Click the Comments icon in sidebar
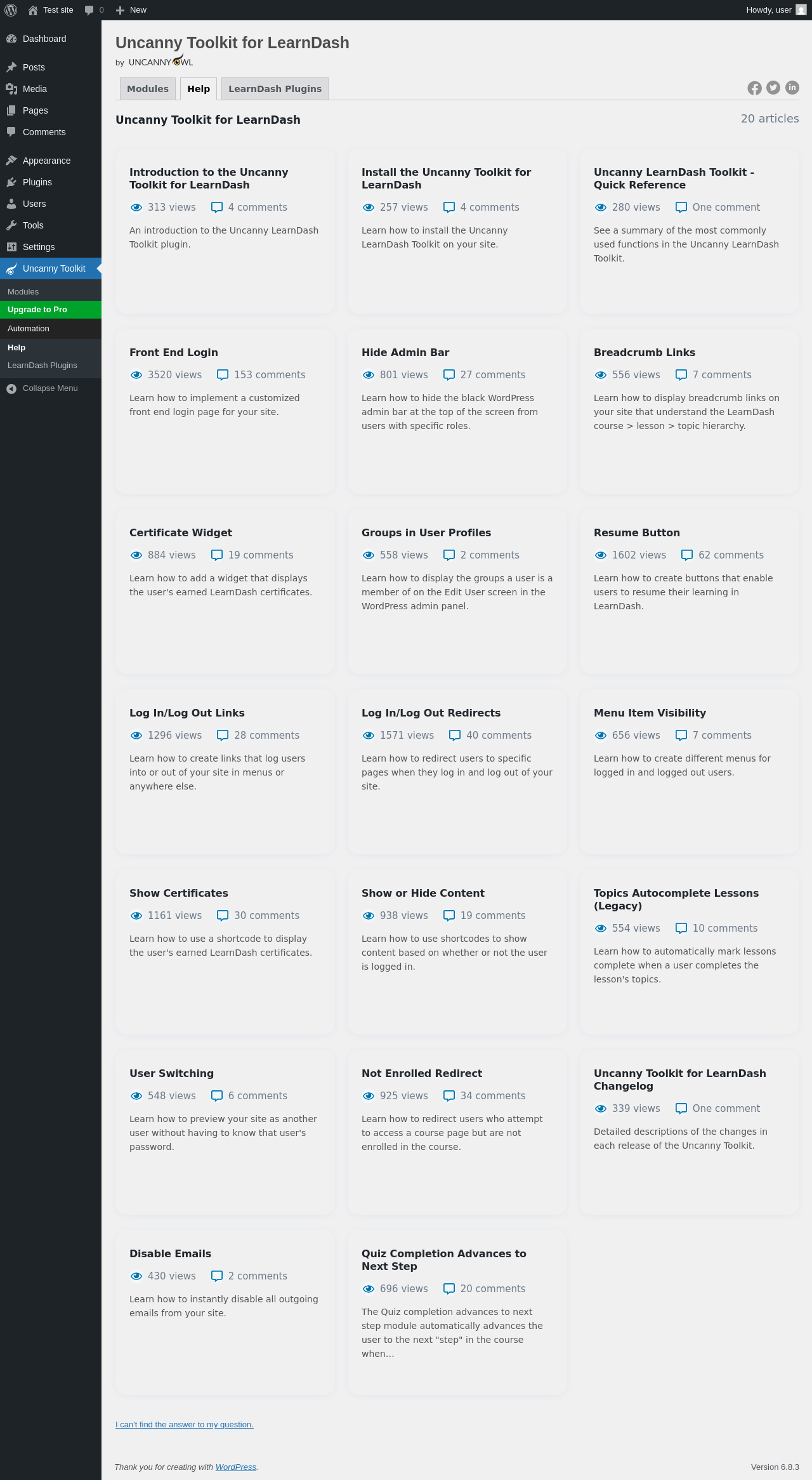812x1480 pixels. (x=11, y=132)
